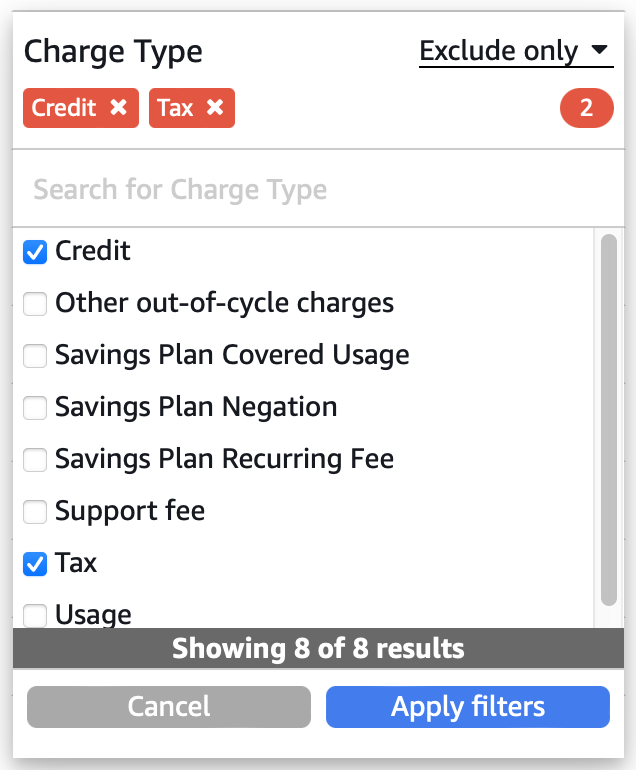Remove the Tax filter tag

point(215,108)
